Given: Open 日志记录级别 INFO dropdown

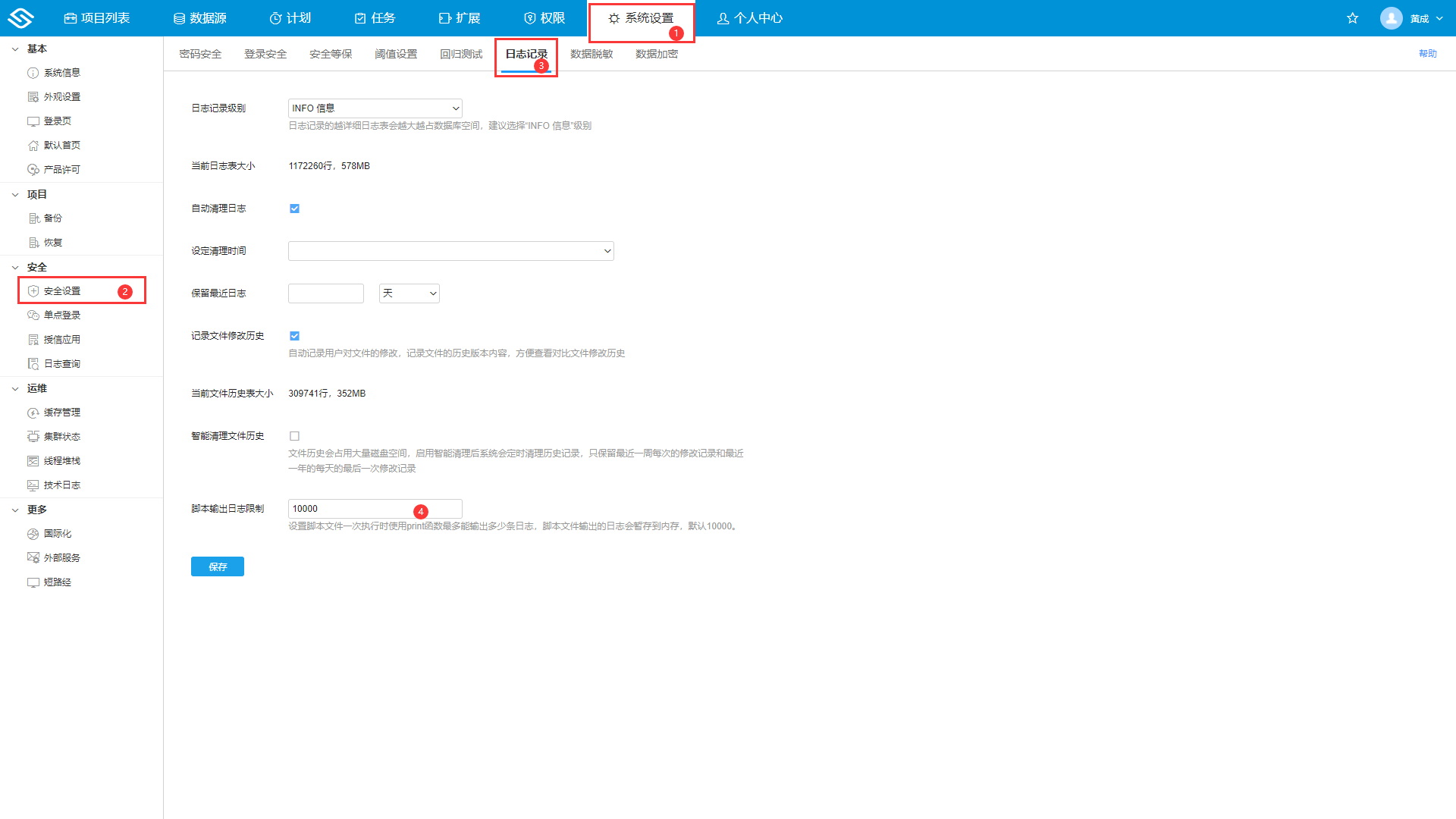Looking at the screenshot, I should (x=375, y=108).
